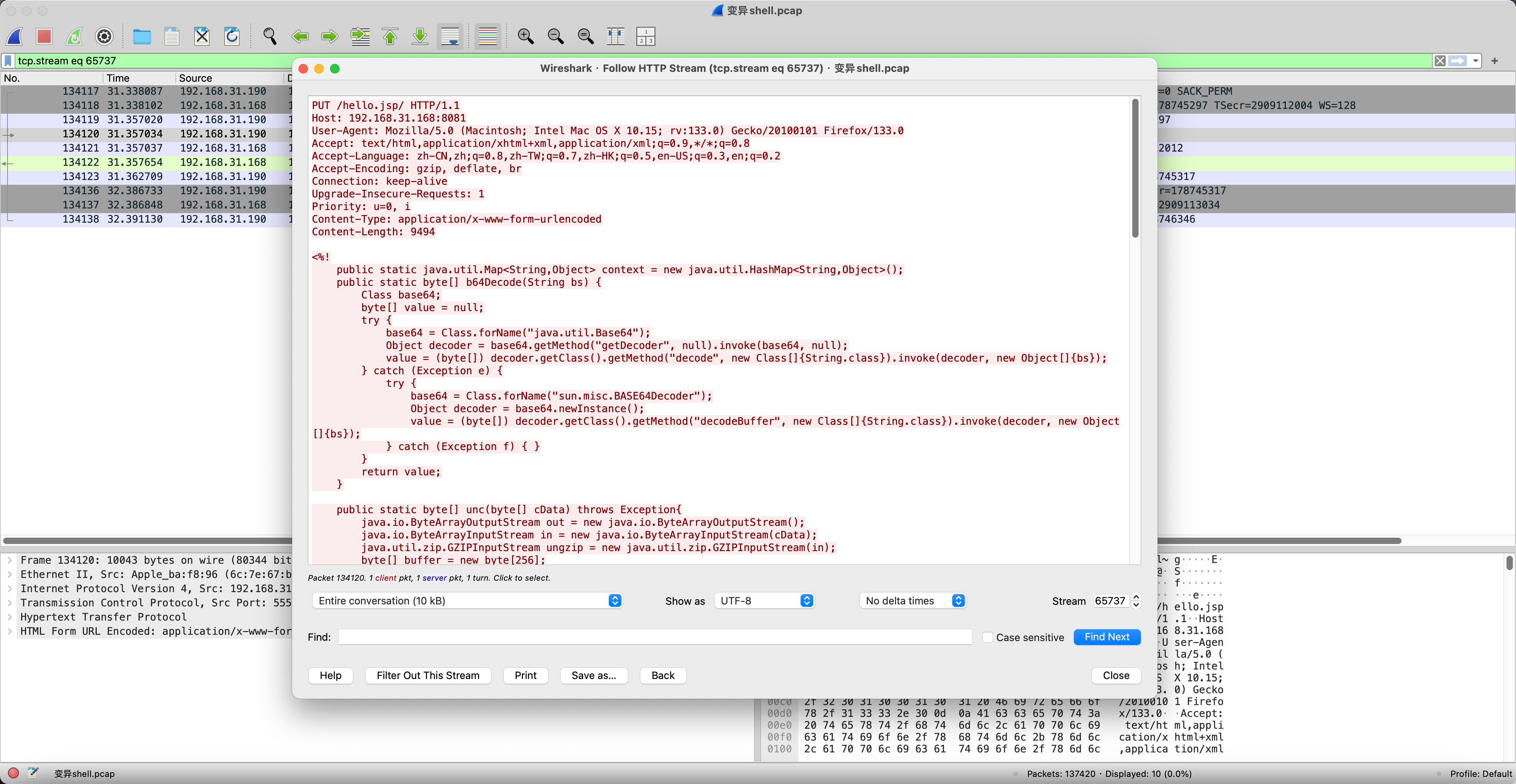Jump to the last packet icon
Viewport: 1516px width, 784px height.
(x=420, y=36)
